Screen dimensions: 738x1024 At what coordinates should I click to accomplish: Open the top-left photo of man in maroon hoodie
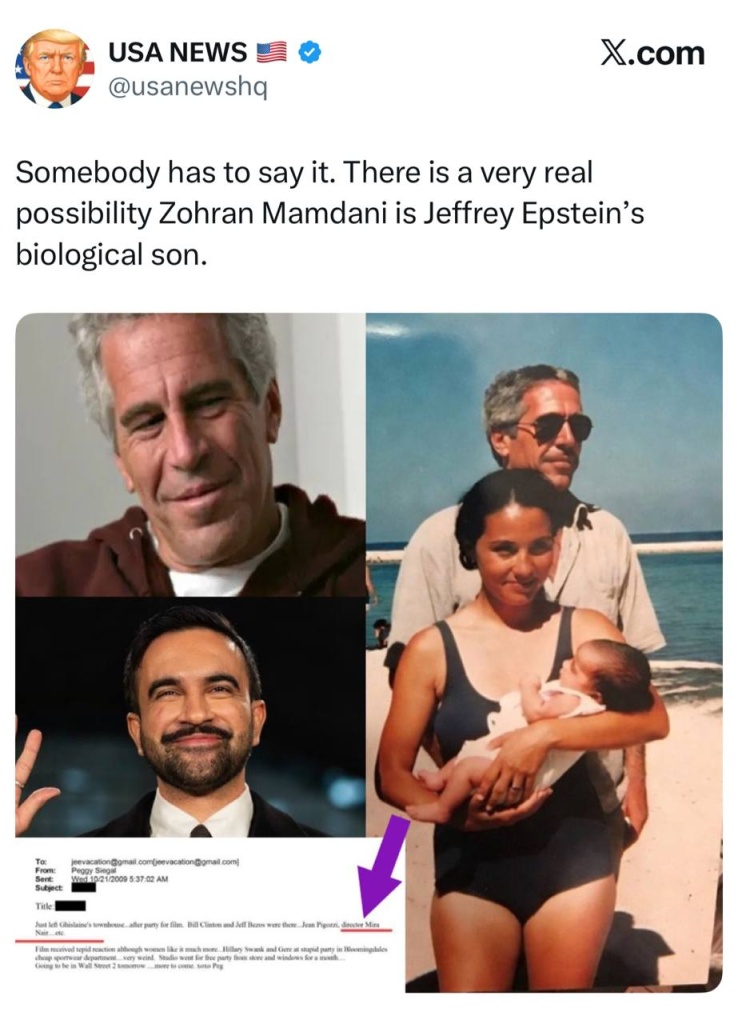pos(190,455)
